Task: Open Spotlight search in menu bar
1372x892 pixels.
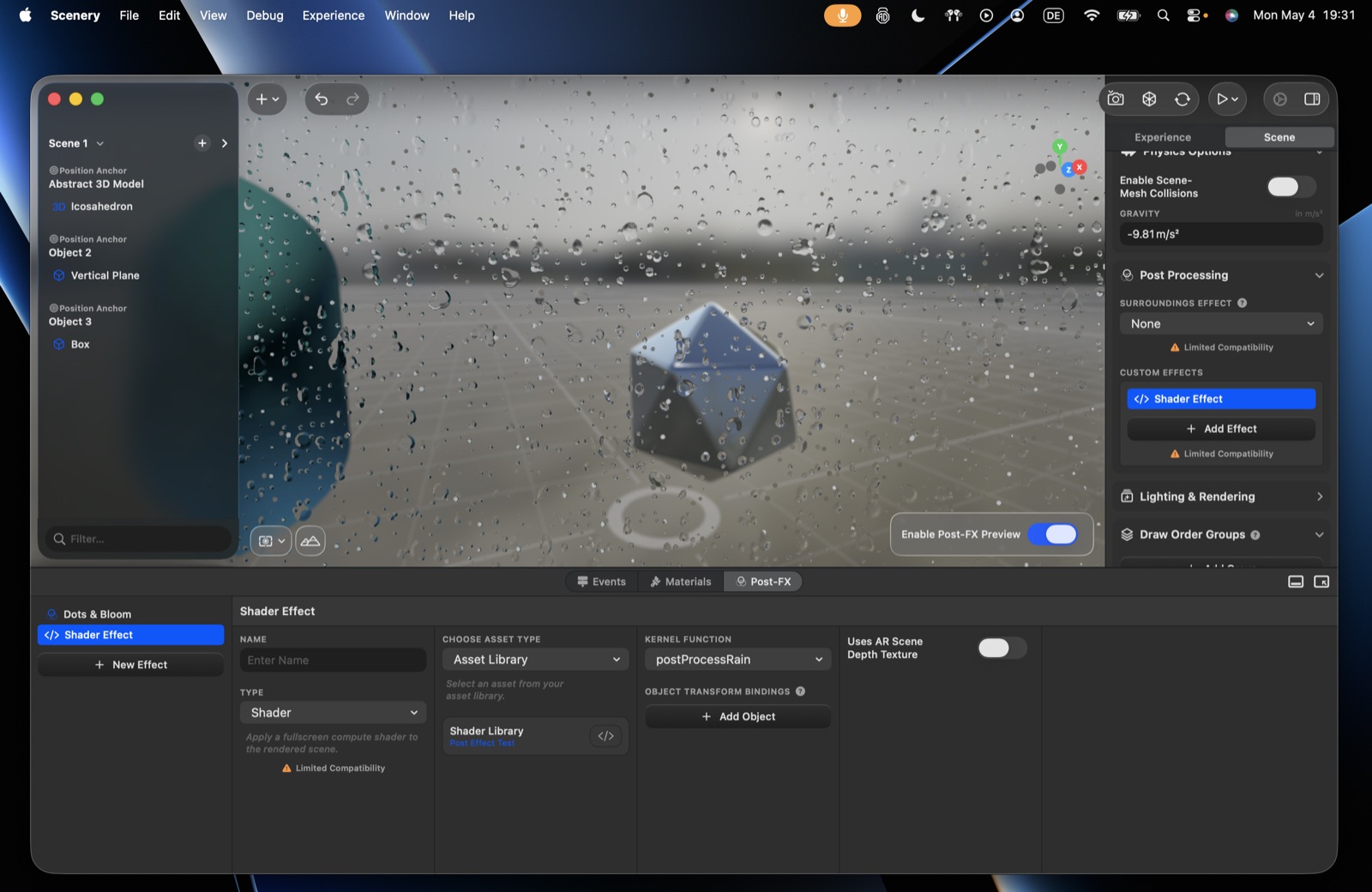Action: pos(1163,15)
